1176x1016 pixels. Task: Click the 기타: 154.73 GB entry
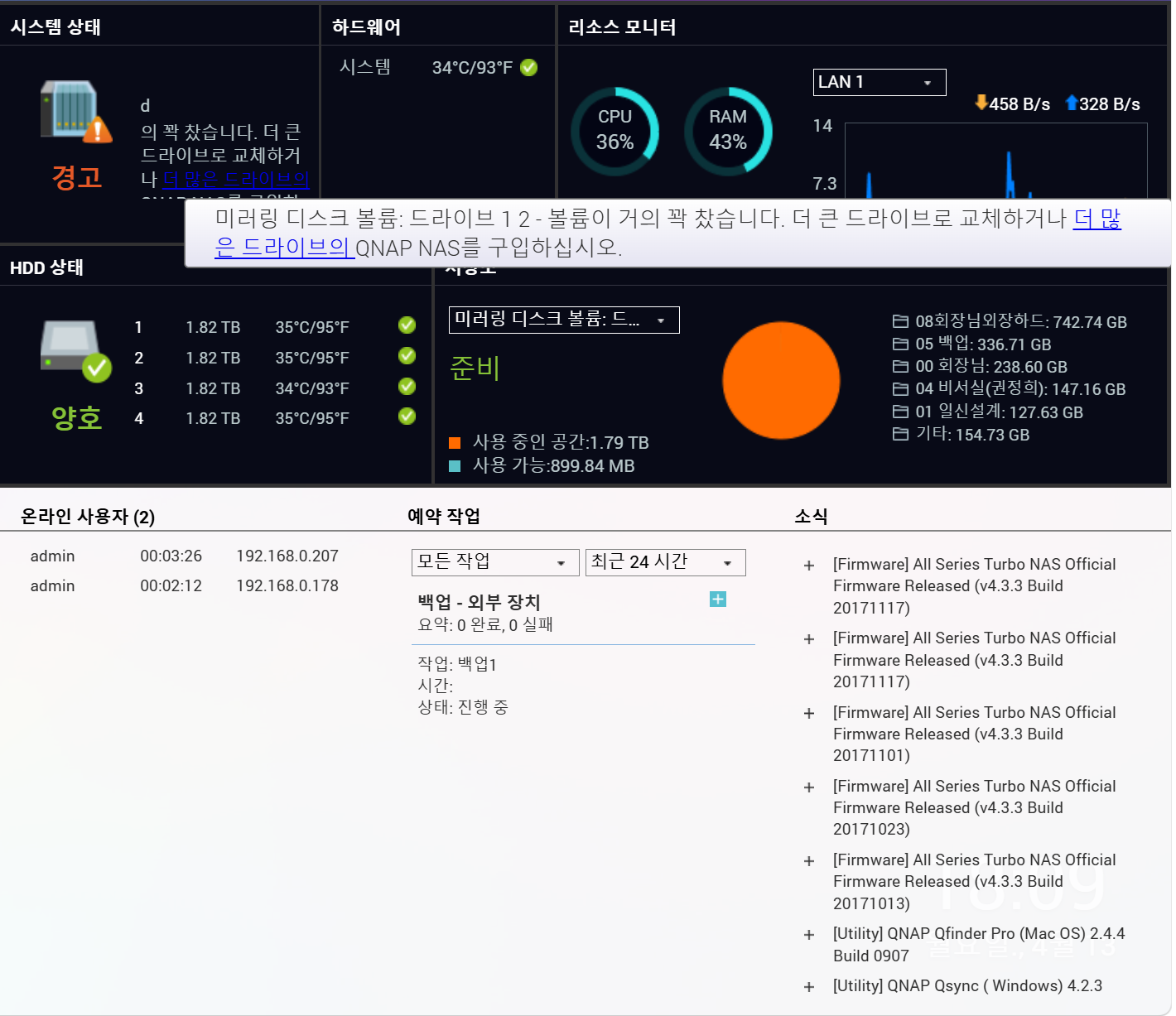pyautogui.click(x=972, y=434)
